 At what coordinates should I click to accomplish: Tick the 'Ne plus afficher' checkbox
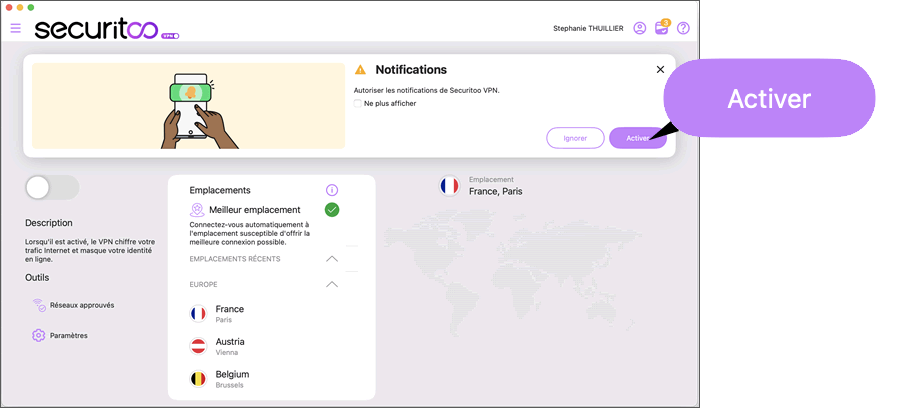pos(357,104)
